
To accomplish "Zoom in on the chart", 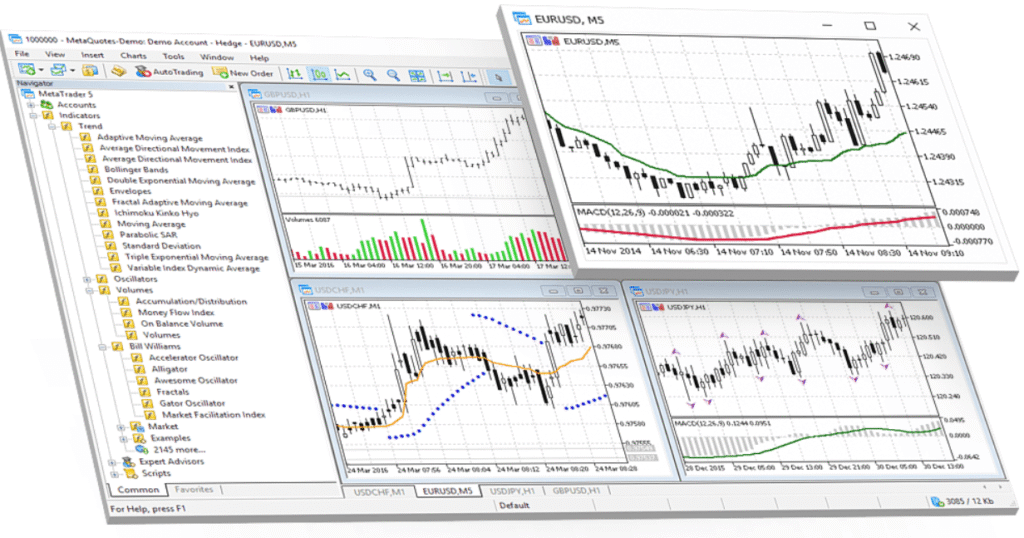I will [x=370, y=74].
